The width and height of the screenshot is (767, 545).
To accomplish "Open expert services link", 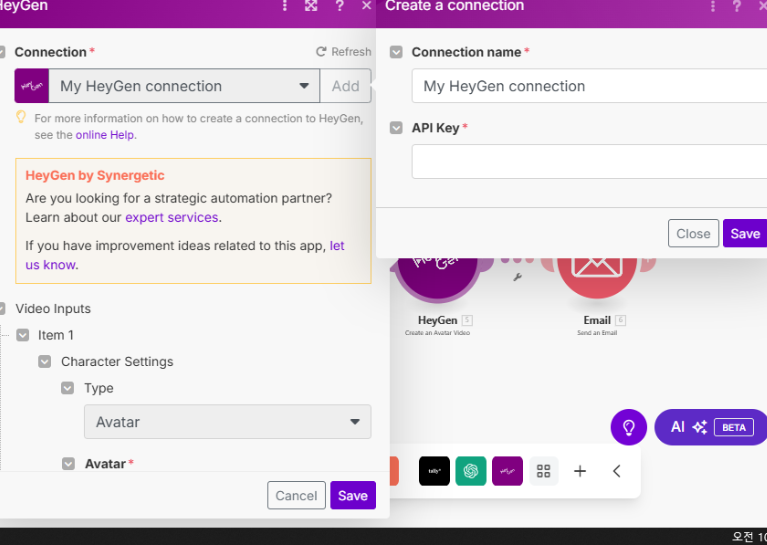I will pyautogui.click(x=172, y=217).
